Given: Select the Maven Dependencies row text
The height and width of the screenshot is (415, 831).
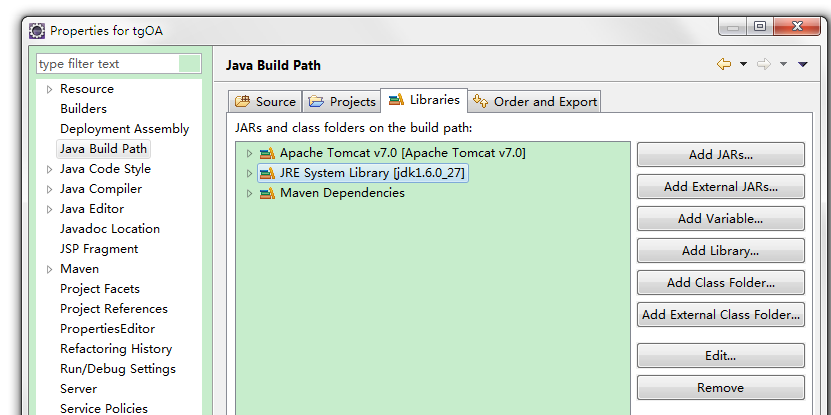Looking at the screenshot, I should (342, 193).
